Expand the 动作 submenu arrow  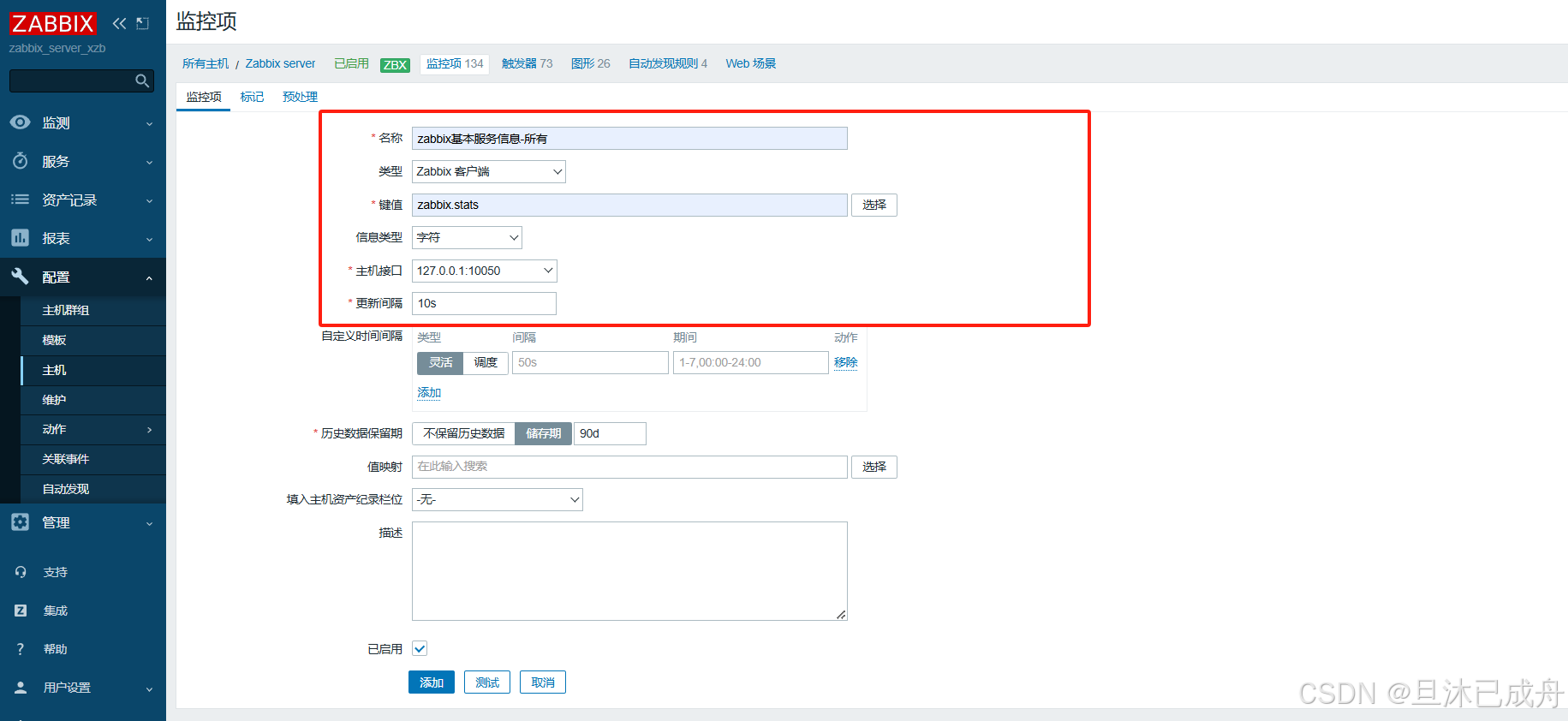tap(149, 430)
